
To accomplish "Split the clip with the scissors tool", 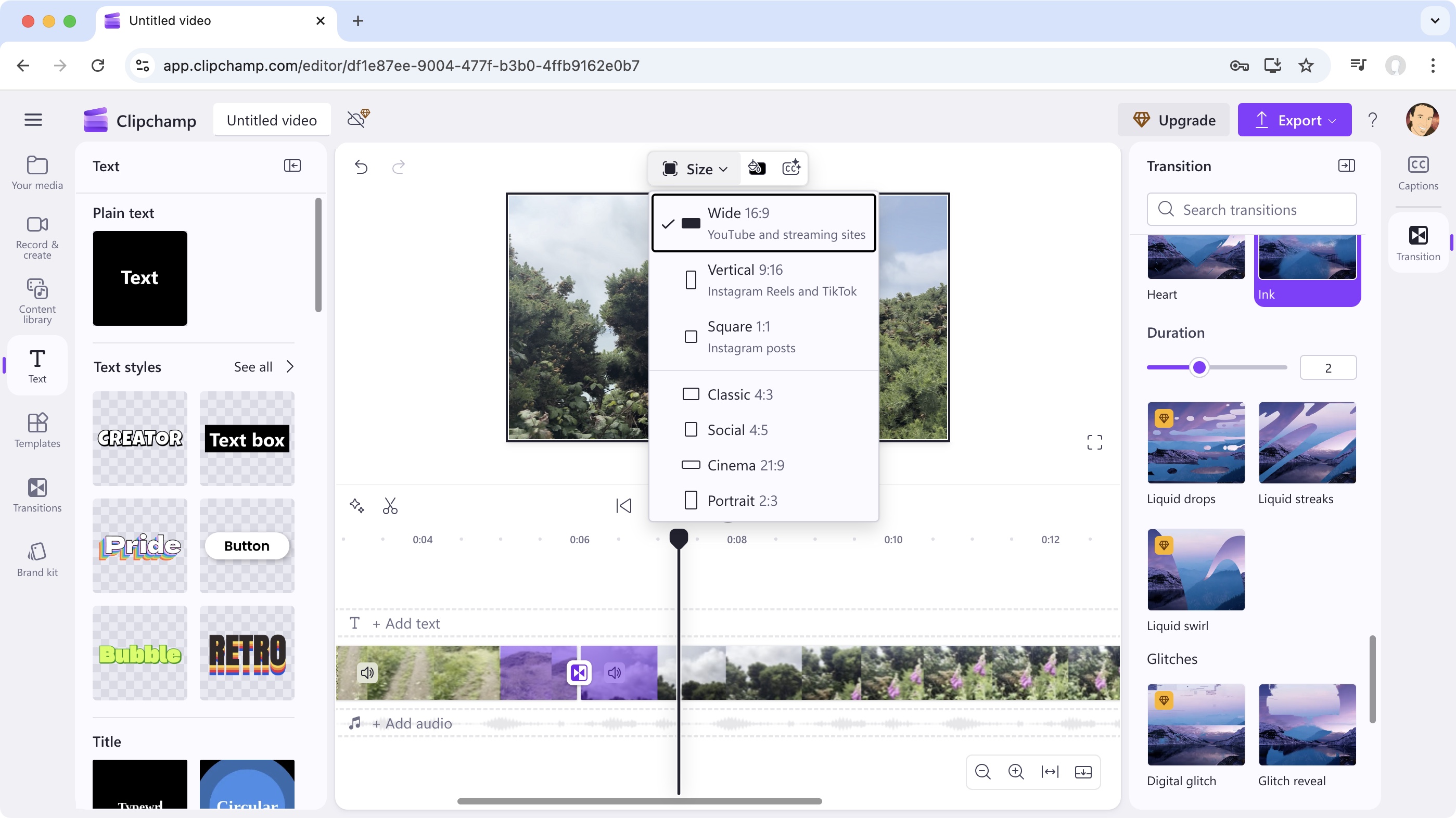I will [391, 505].
